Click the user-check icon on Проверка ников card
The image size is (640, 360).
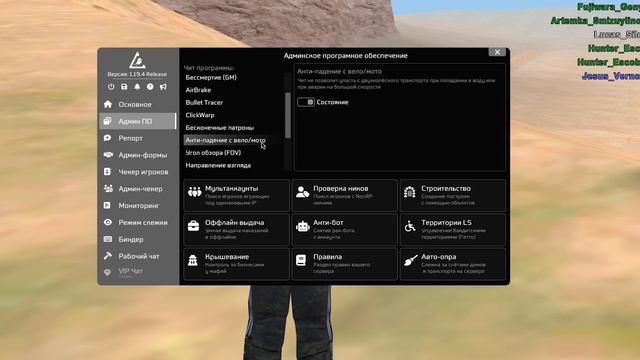(302, 191)
